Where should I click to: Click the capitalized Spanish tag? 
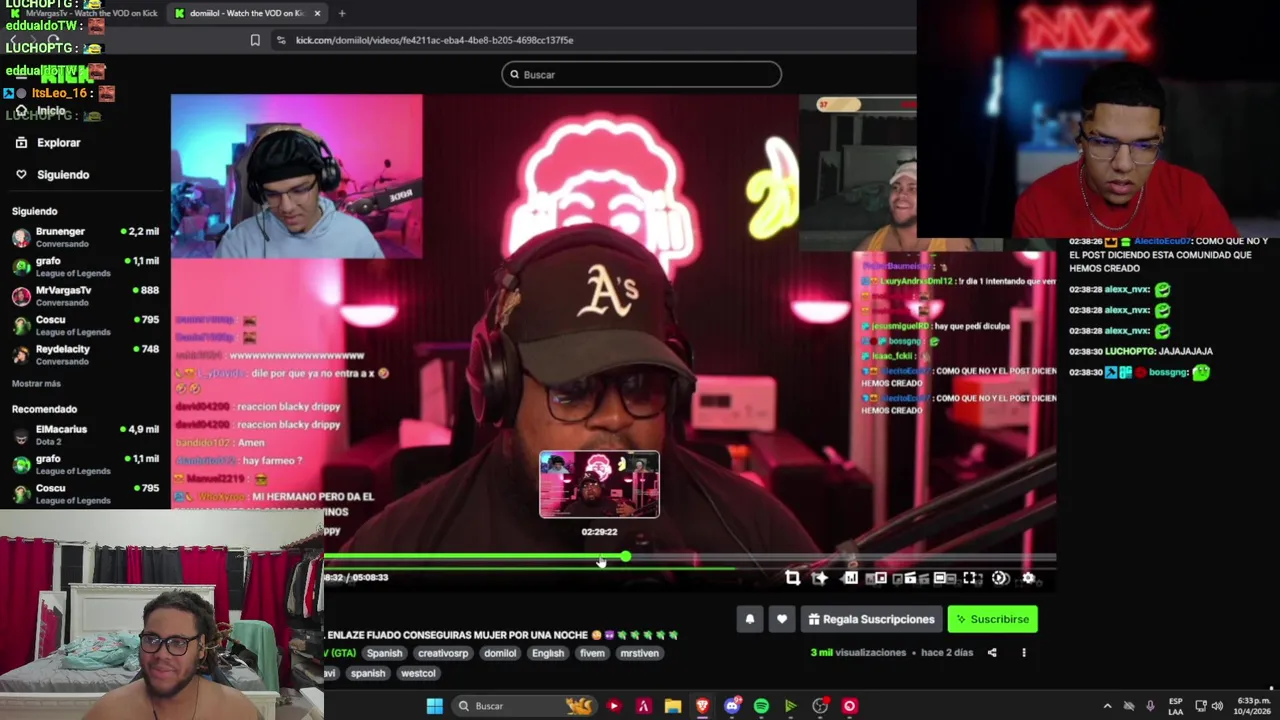[384, 653]
